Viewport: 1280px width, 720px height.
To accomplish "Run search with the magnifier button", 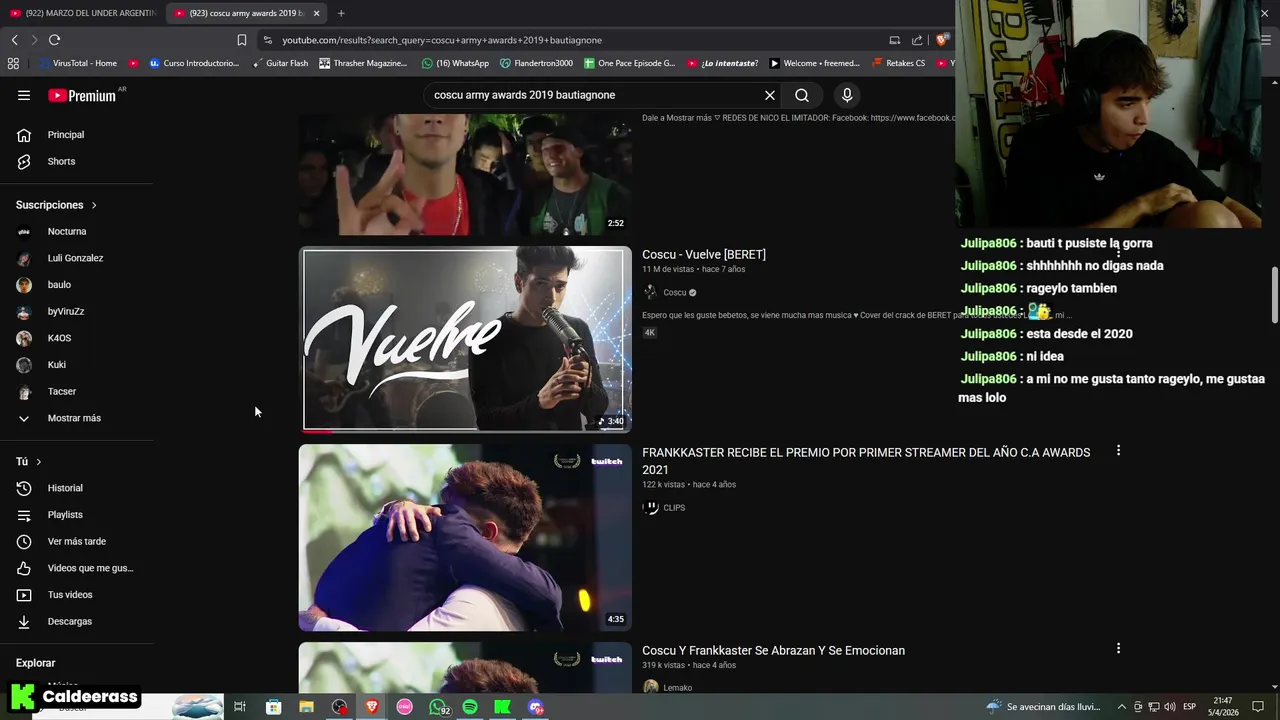I will click(802, 95).
